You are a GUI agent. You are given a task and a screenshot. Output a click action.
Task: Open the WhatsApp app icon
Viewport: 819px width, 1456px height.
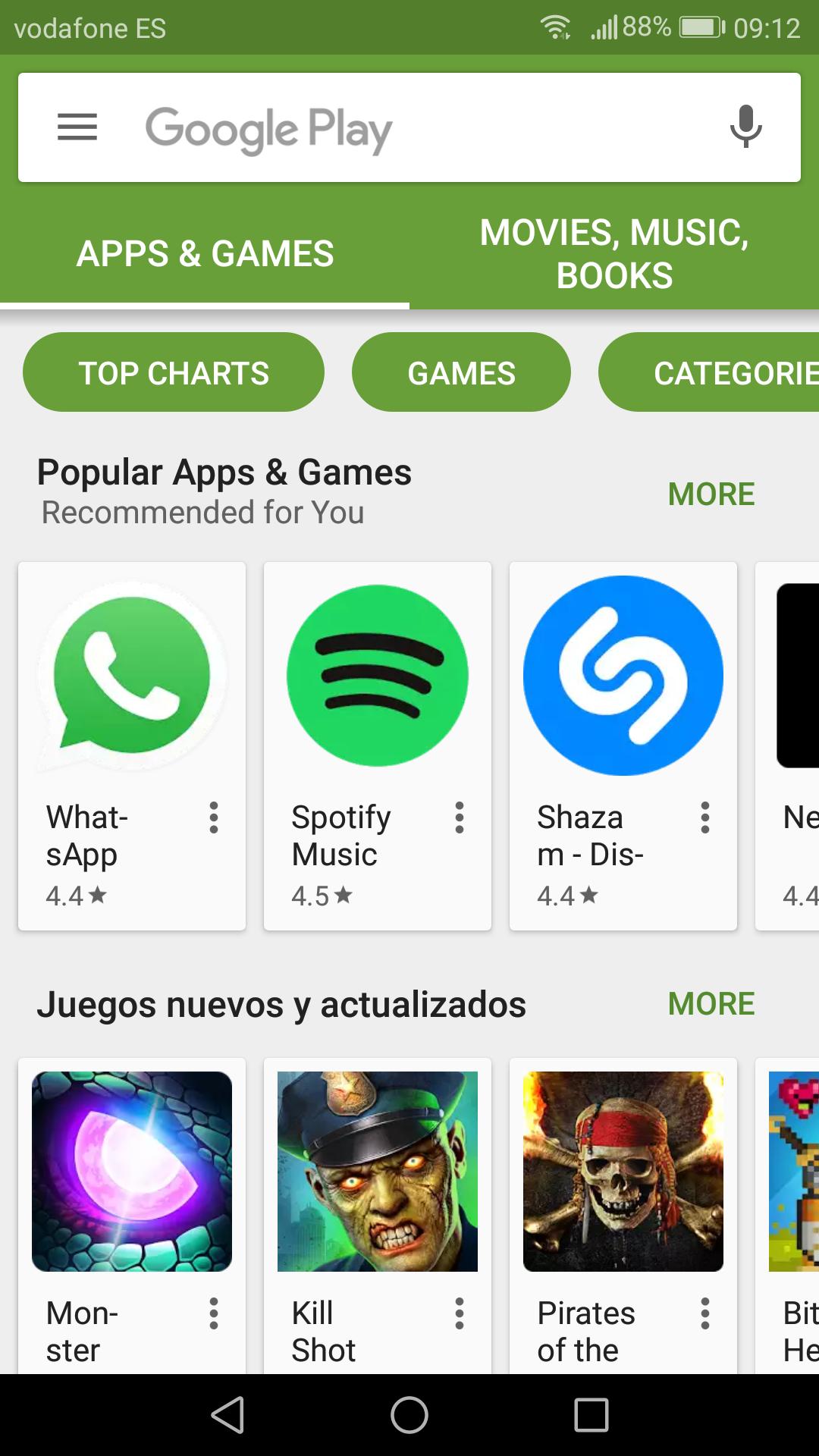(132, 676)
